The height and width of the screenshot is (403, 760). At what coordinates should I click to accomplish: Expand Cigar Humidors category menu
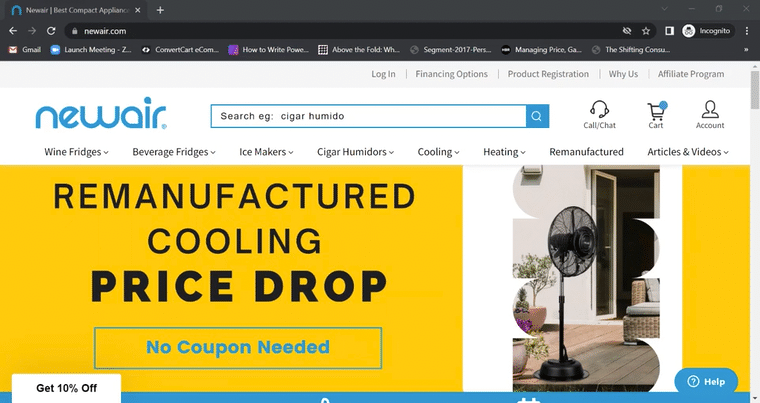[x=355, y=152]
